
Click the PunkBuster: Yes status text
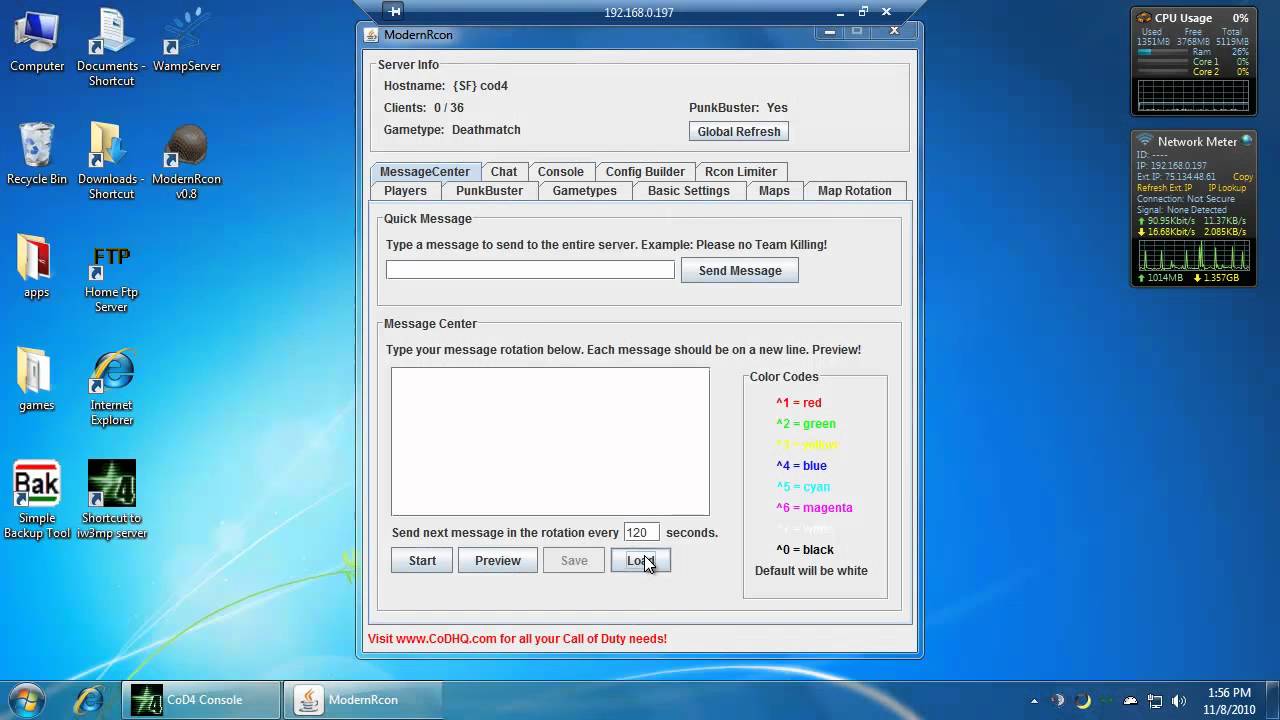(x=738, y=108)
